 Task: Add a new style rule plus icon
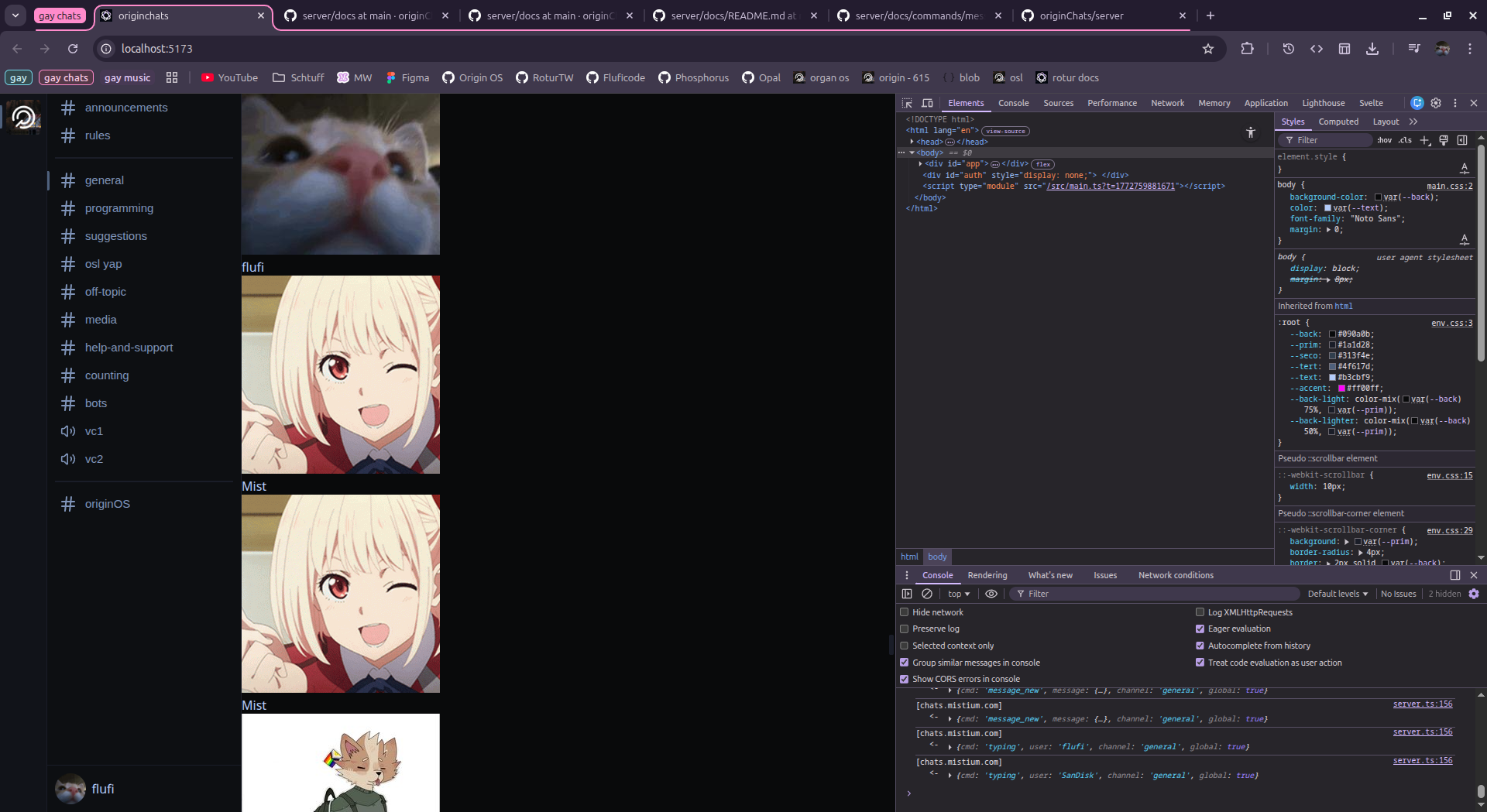[x=1425, y=140]
